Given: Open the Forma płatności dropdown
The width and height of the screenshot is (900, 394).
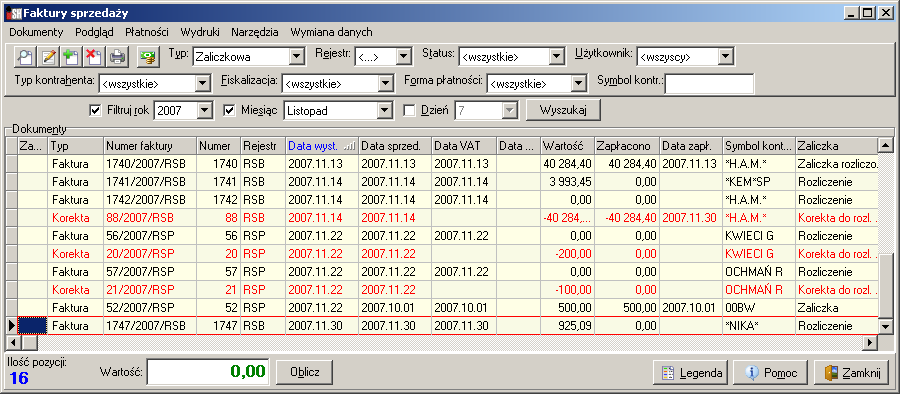Looking at the screenshot, I should coord(580,83).
